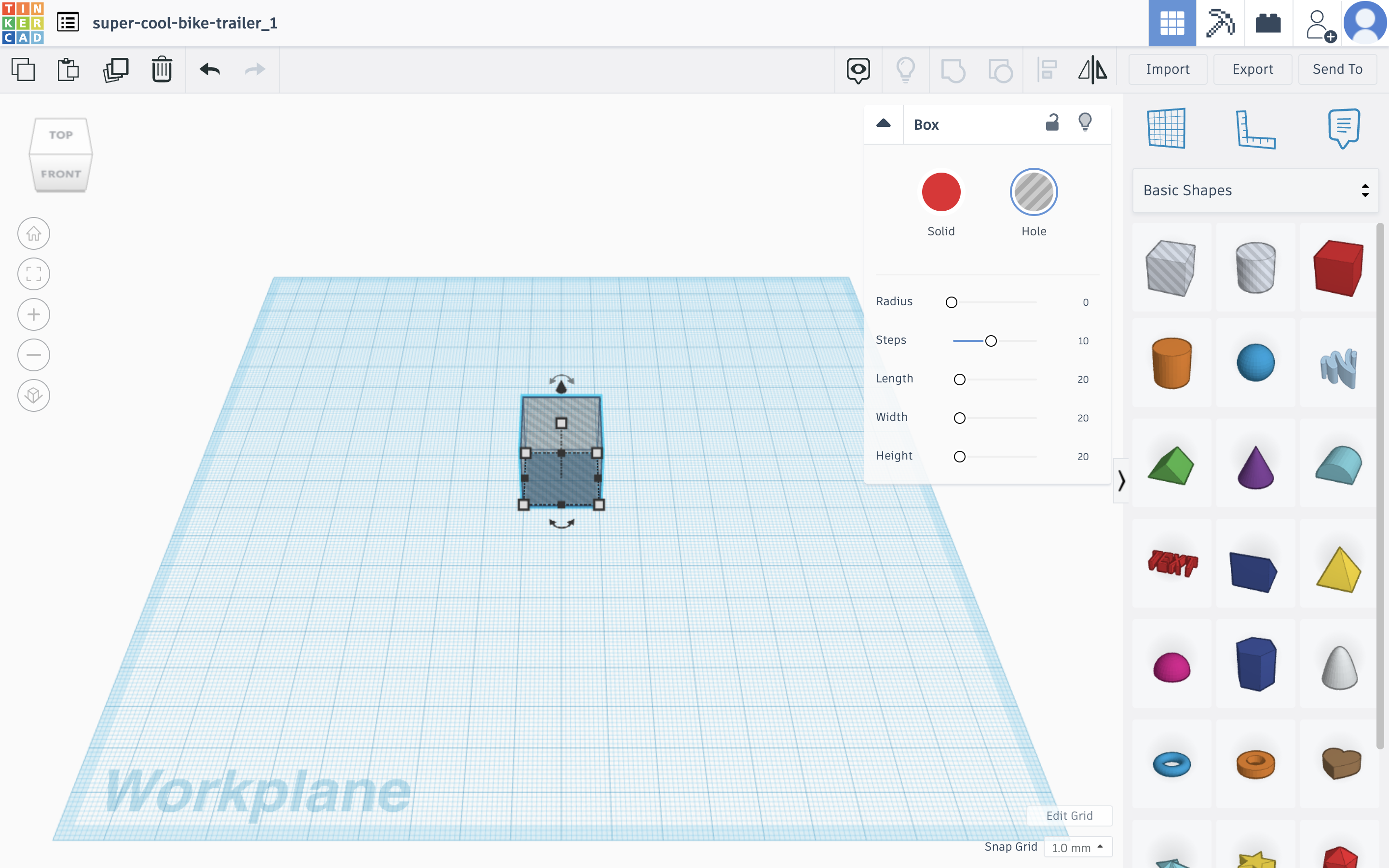Open the Import panel
1389x868 pixels.
[1167, 69]
